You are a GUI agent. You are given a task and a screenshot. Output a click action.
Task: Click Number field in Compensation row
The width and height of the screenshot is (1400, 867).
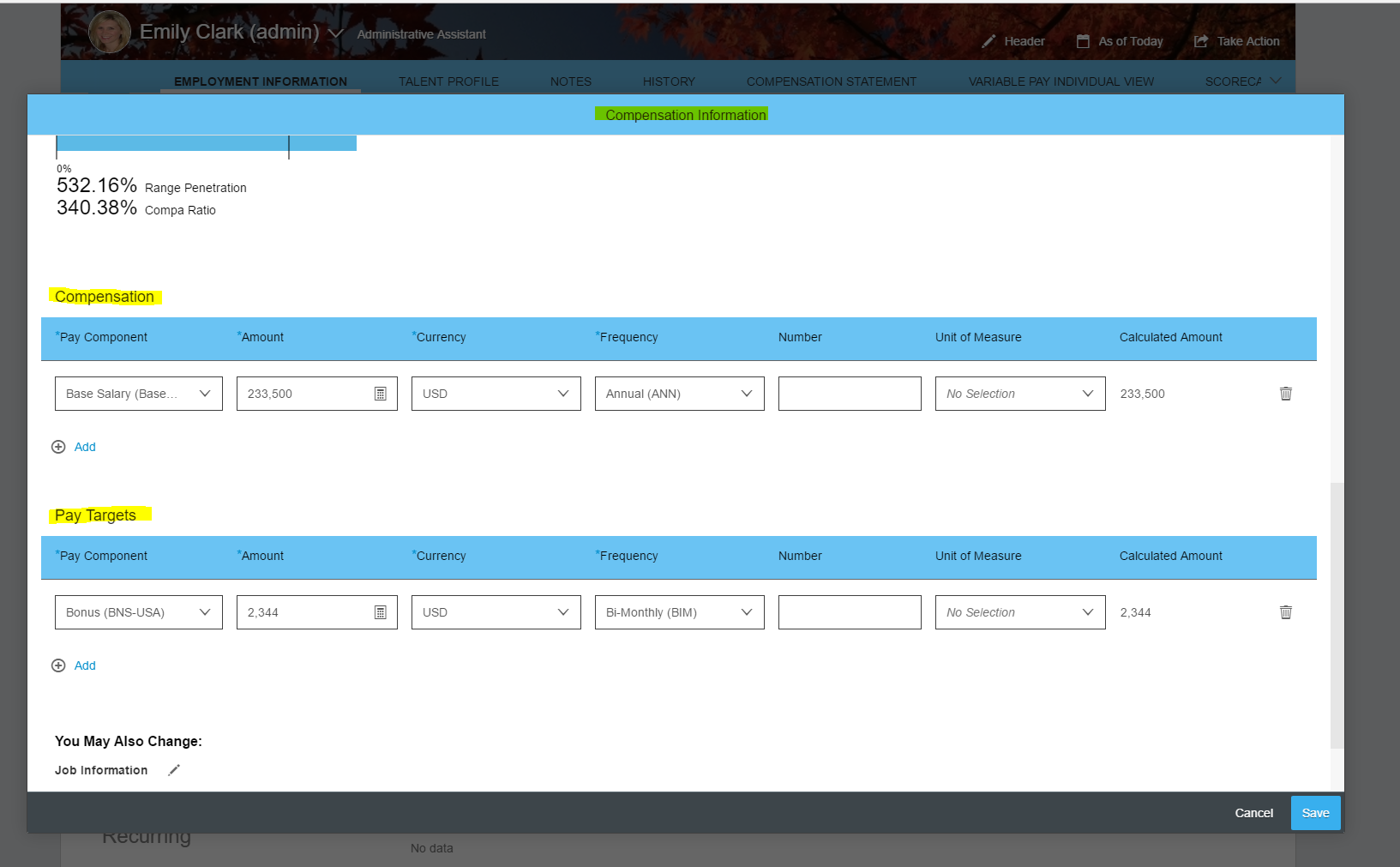tap(850, 394)
